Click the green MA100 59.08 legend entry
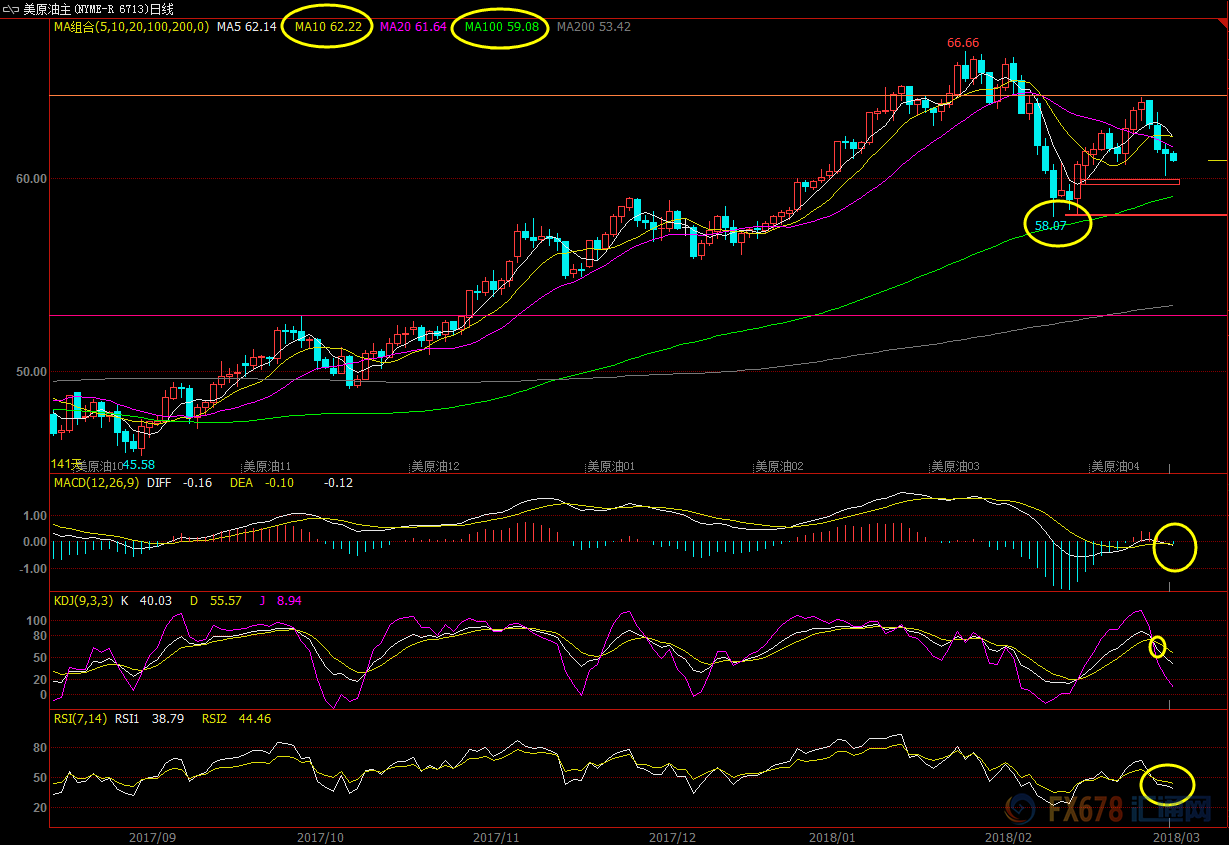Viewport: 1229px width, 845px height. [502, 27]
